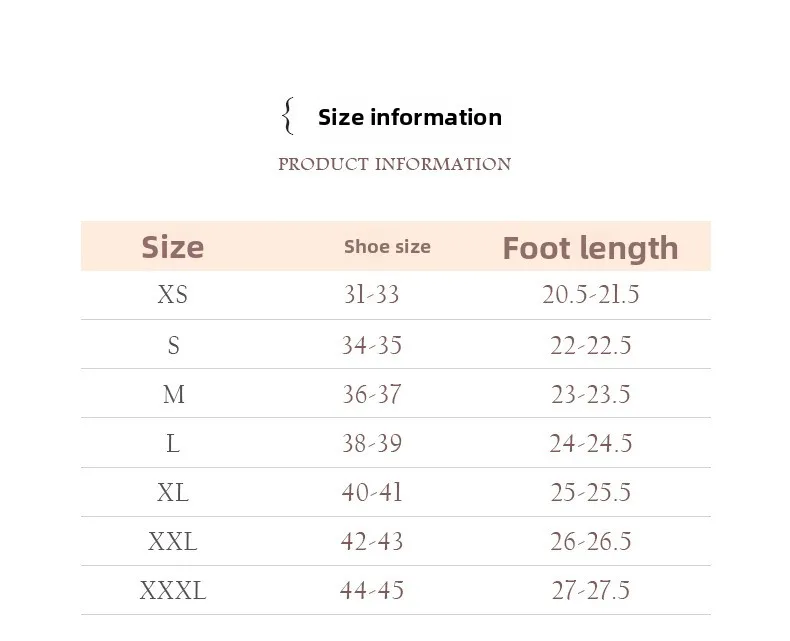This screenshot has height=641, width=790.
Task: Click shoe size 40-41 cell
Action: [372, 492]
